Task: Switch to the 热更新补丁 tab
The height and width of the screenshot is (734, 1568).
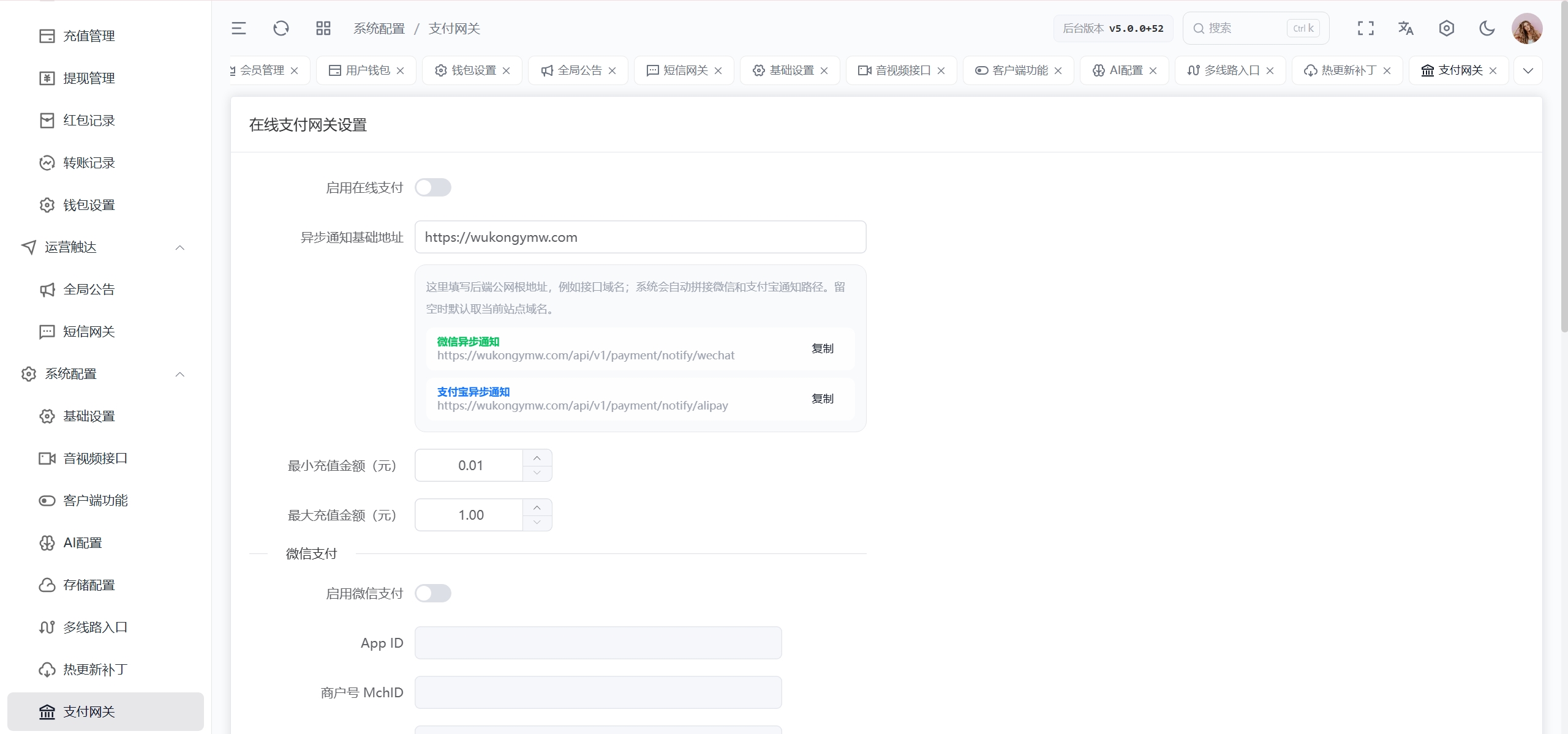Action: [1349, 70]
